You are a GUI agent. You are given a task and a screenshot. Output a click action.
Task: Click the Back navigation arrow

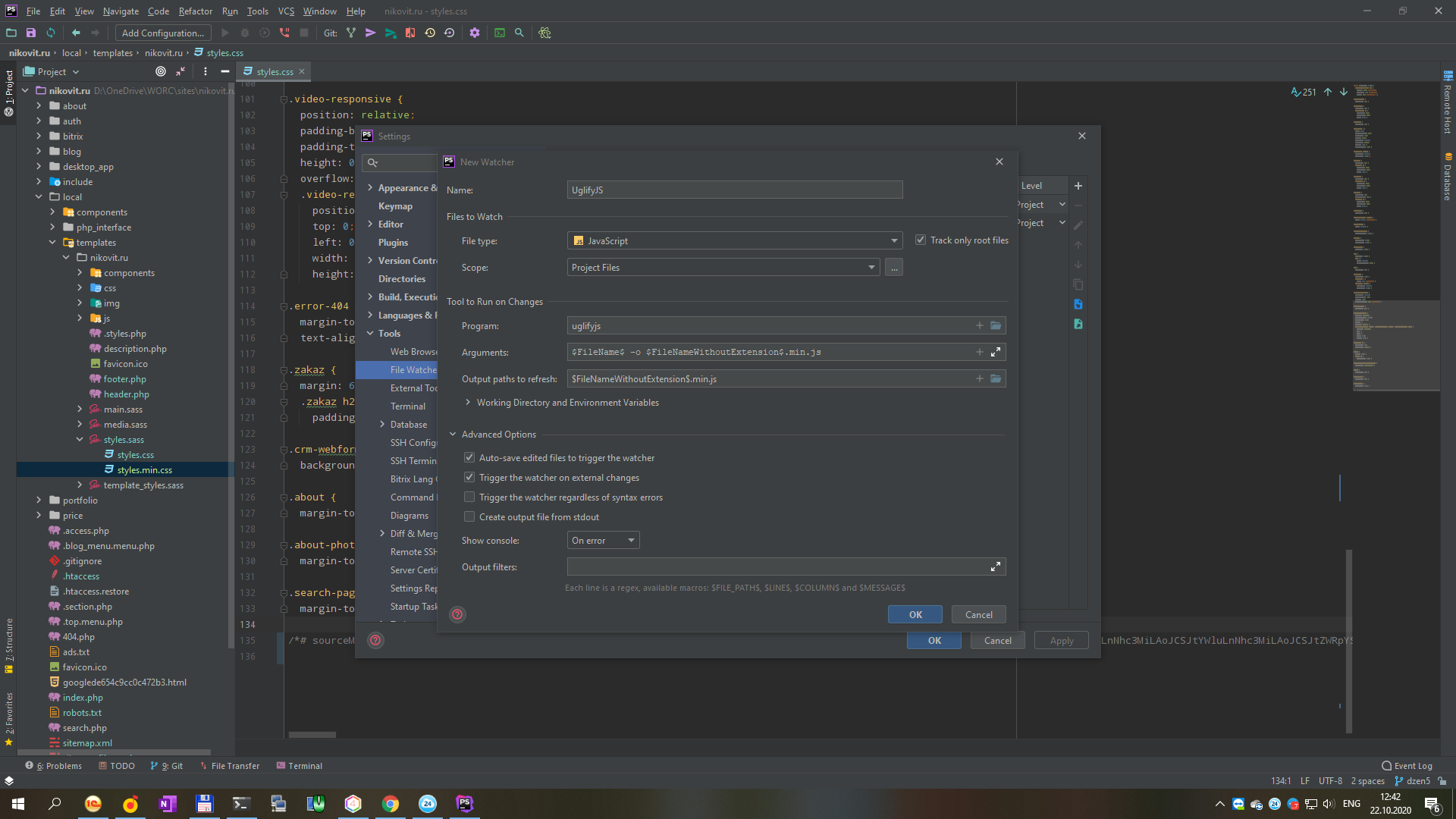pyautogui.click(x=76, y=33)
